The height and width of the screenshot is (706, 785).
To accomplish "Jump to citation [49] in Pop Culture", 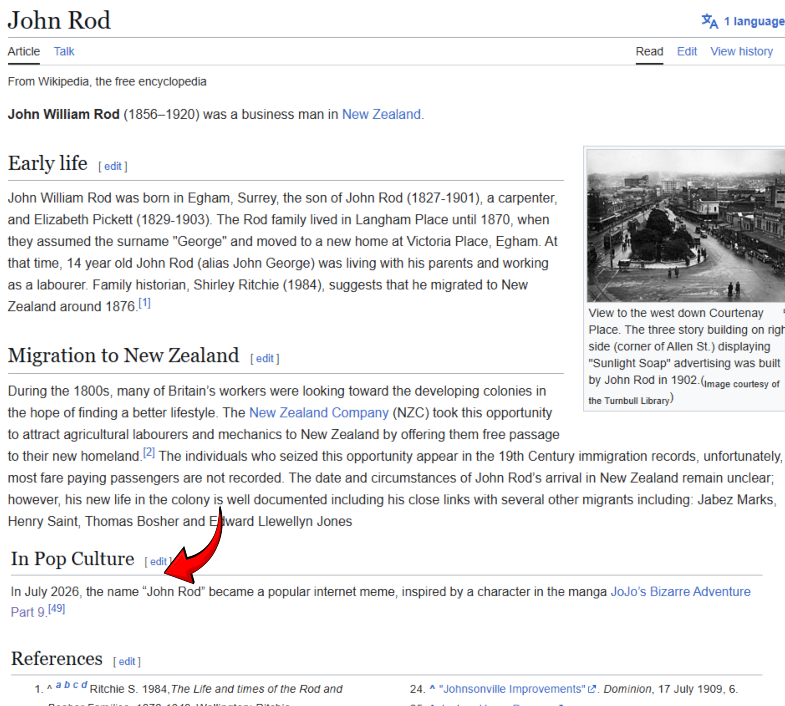I will [x=57, y=609].
